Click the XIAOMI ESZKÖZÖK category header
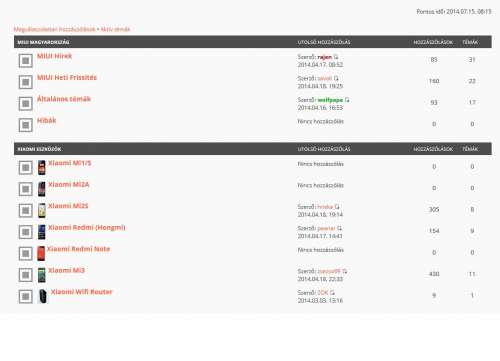Screen dimensions: 500x361 (39, 149)
